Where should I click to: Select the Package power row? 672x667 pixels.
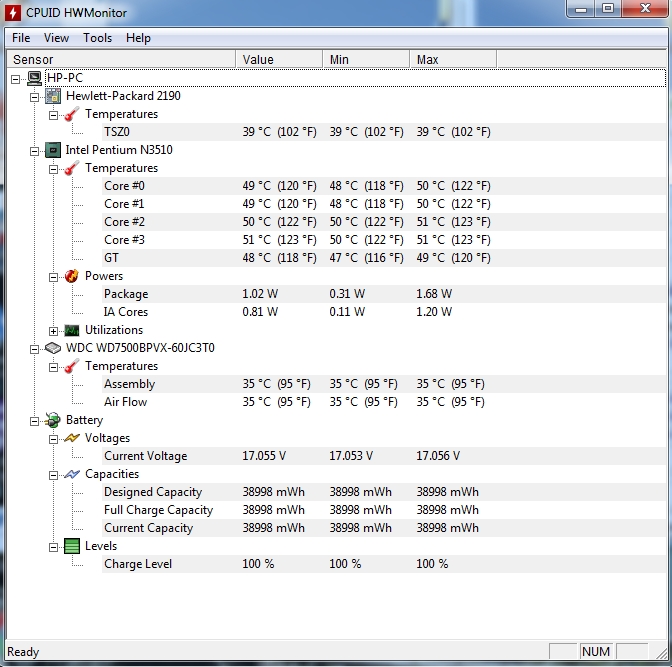click(384, 294)
